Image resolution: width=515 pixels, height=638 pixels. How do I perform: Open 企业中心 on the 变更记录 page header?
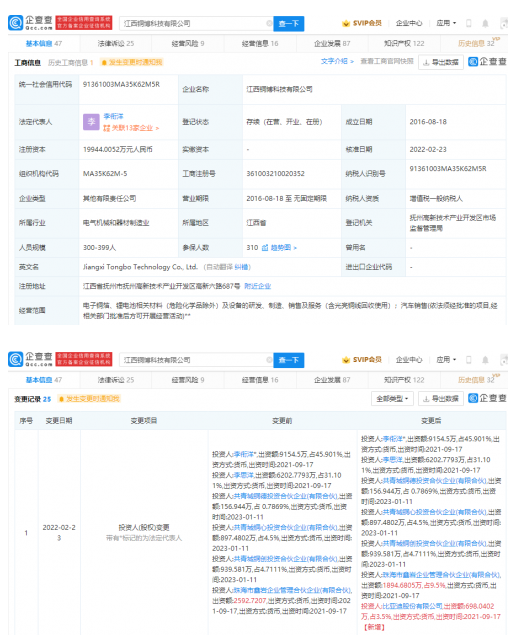409,360
